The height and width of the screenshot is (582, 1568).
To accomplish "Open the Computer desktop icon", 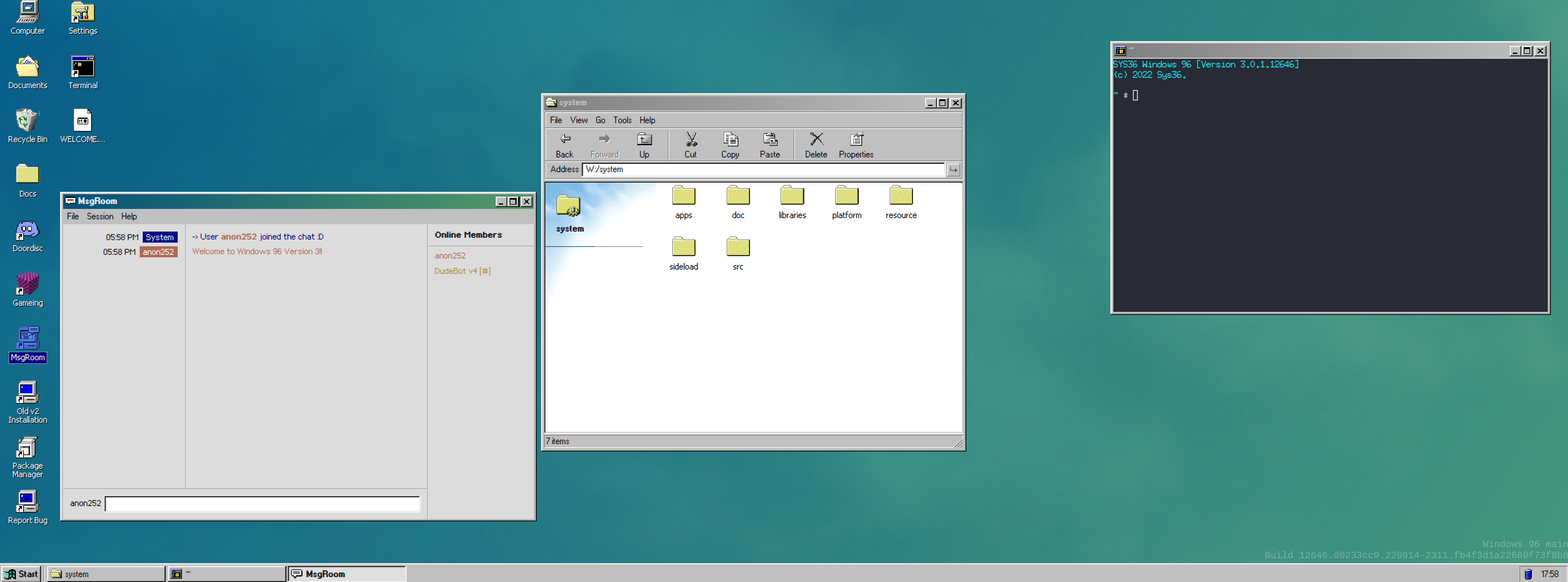I will click(x=28, y=17).
